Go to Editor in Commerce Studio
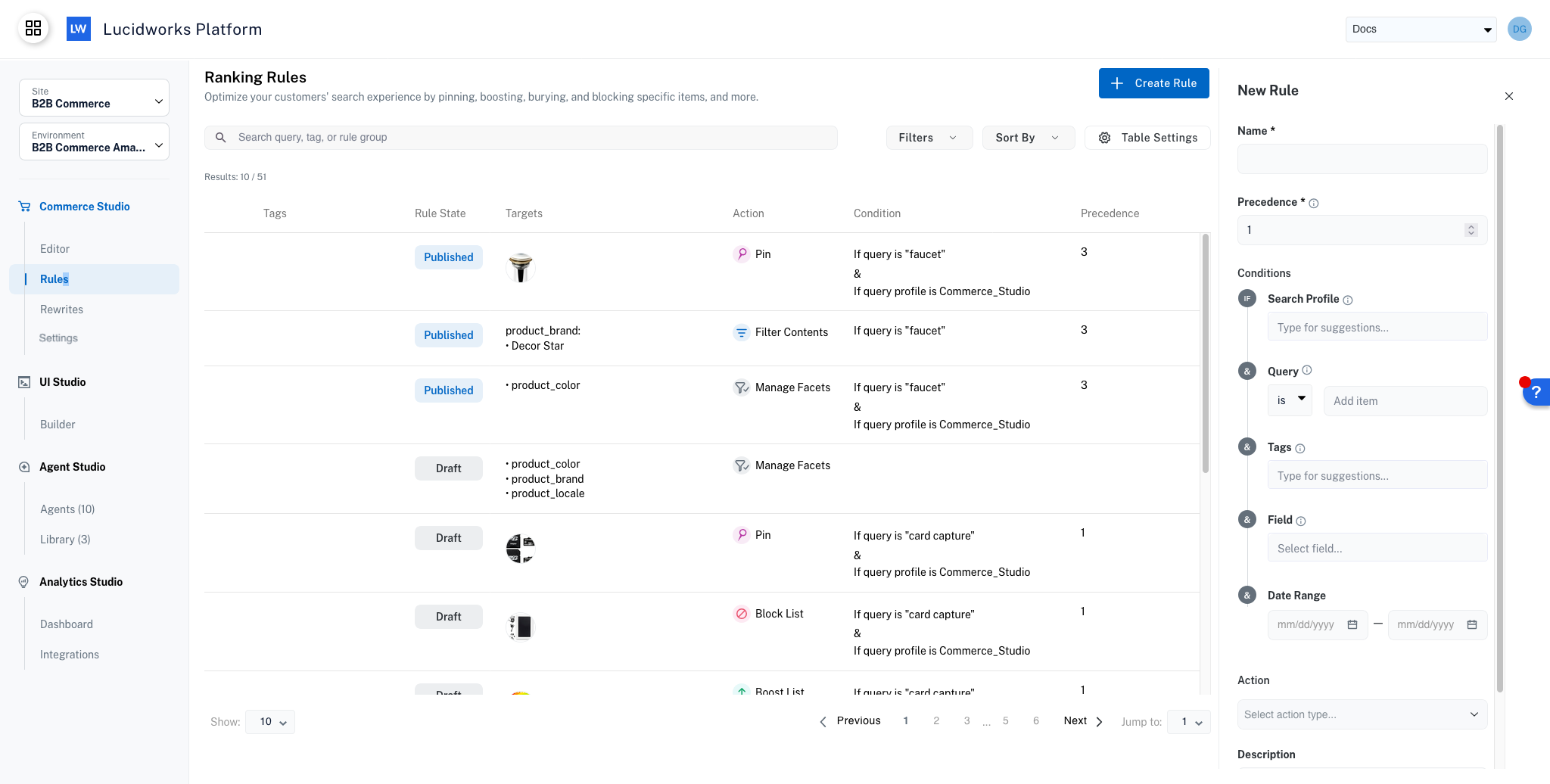 tap(54, 249)
